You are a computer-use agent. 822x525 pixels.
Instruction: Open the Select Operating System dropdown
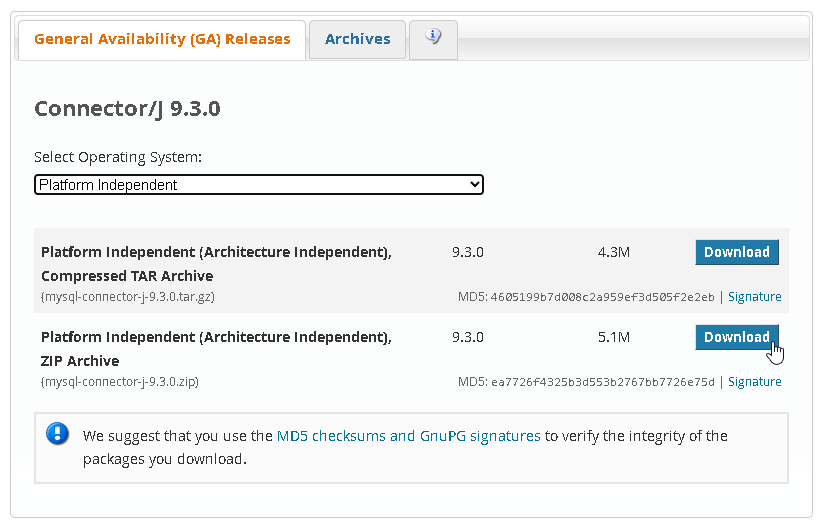[258, 185]
